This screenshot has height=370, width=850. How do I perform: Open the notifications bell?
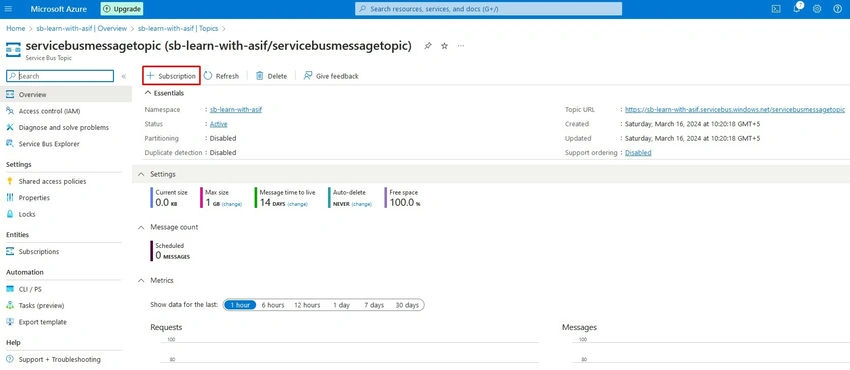pos(796,9)
